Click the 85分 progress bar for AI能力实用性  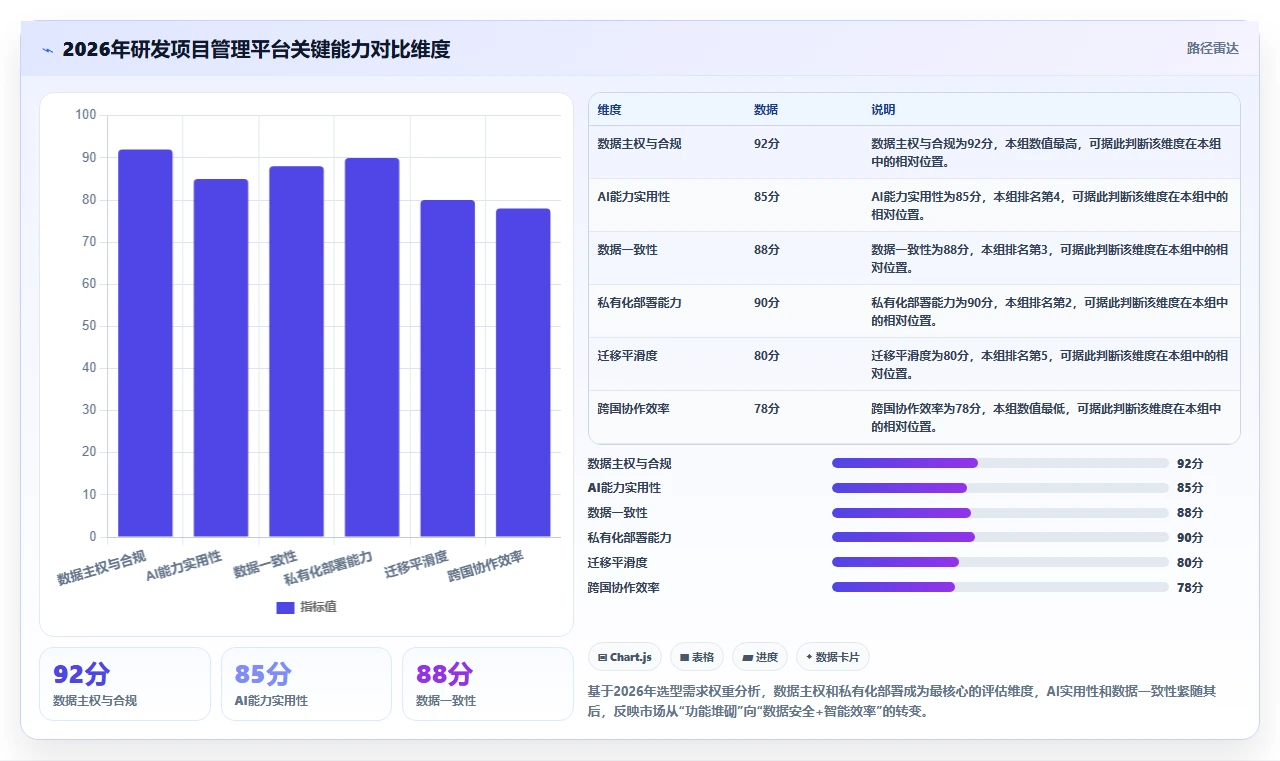pos(1000,488)
